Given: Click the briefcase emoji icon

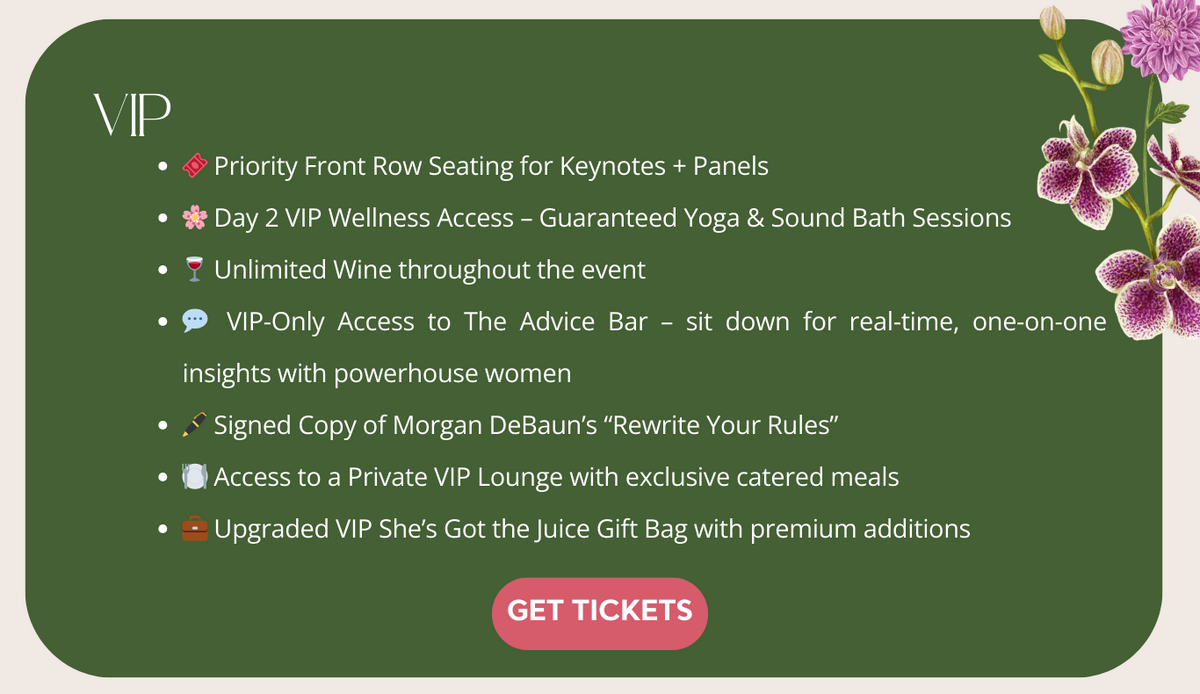Looking at the screenshot, I should pos(195,529).
